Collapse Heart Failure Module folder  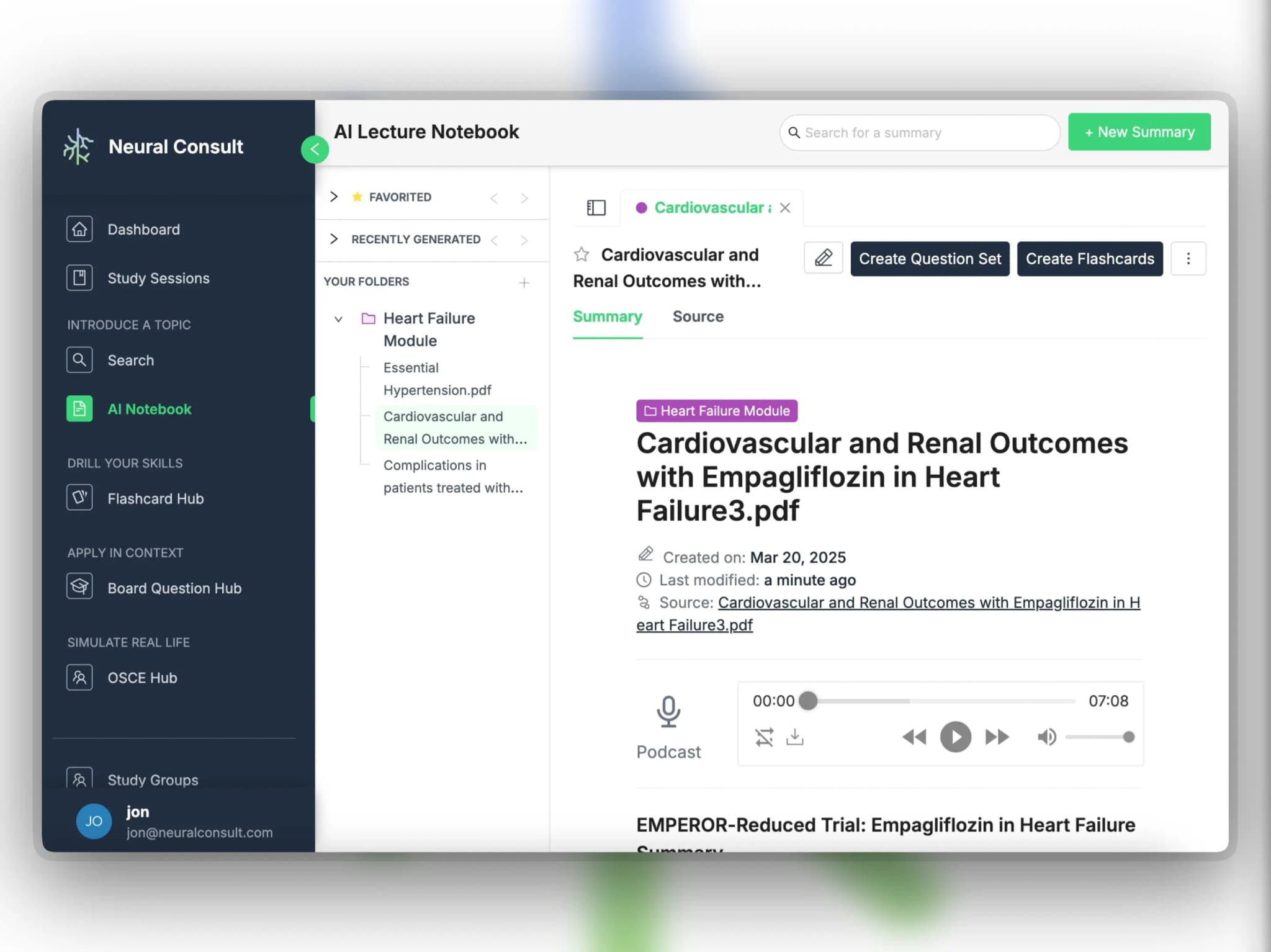click(x=338, y=319)
